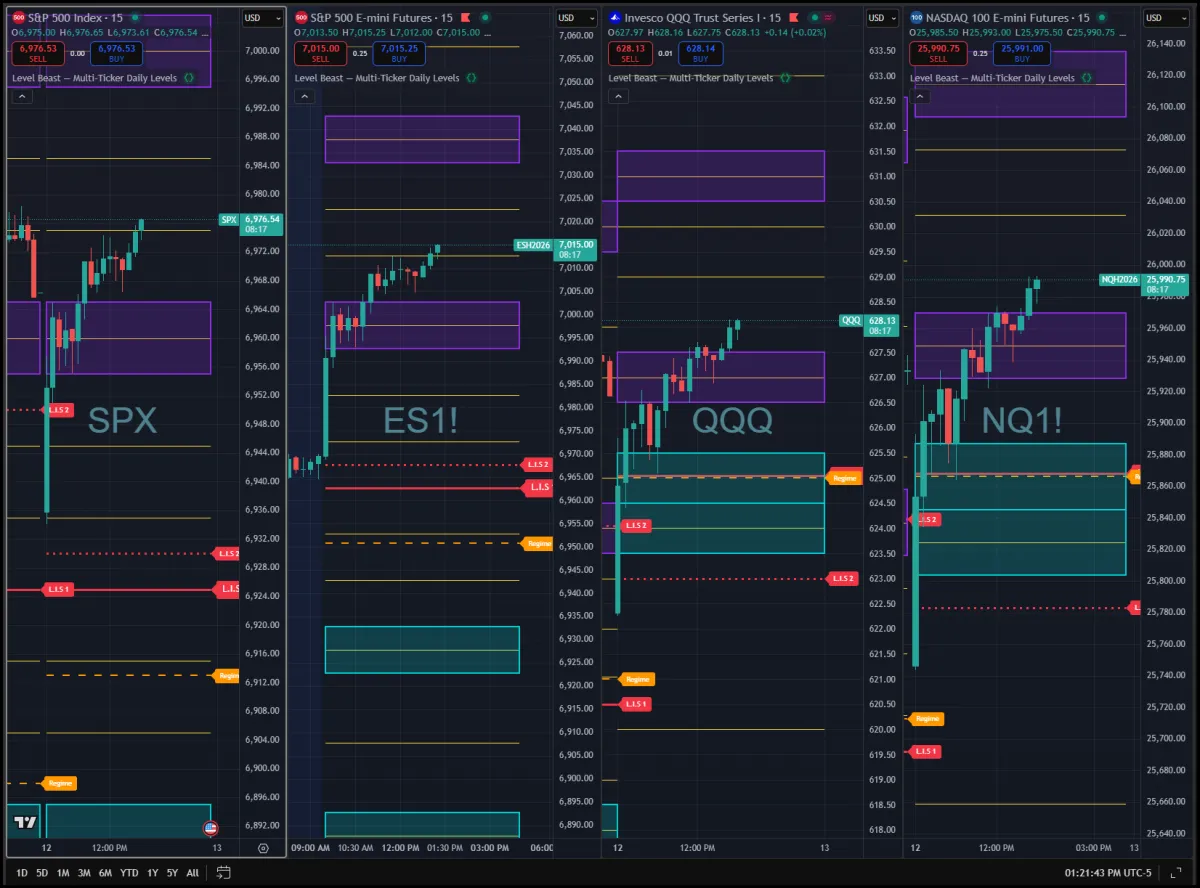Select the 1D time range
This screenshot has height=888, width=1200.
(x=22, y=873)
